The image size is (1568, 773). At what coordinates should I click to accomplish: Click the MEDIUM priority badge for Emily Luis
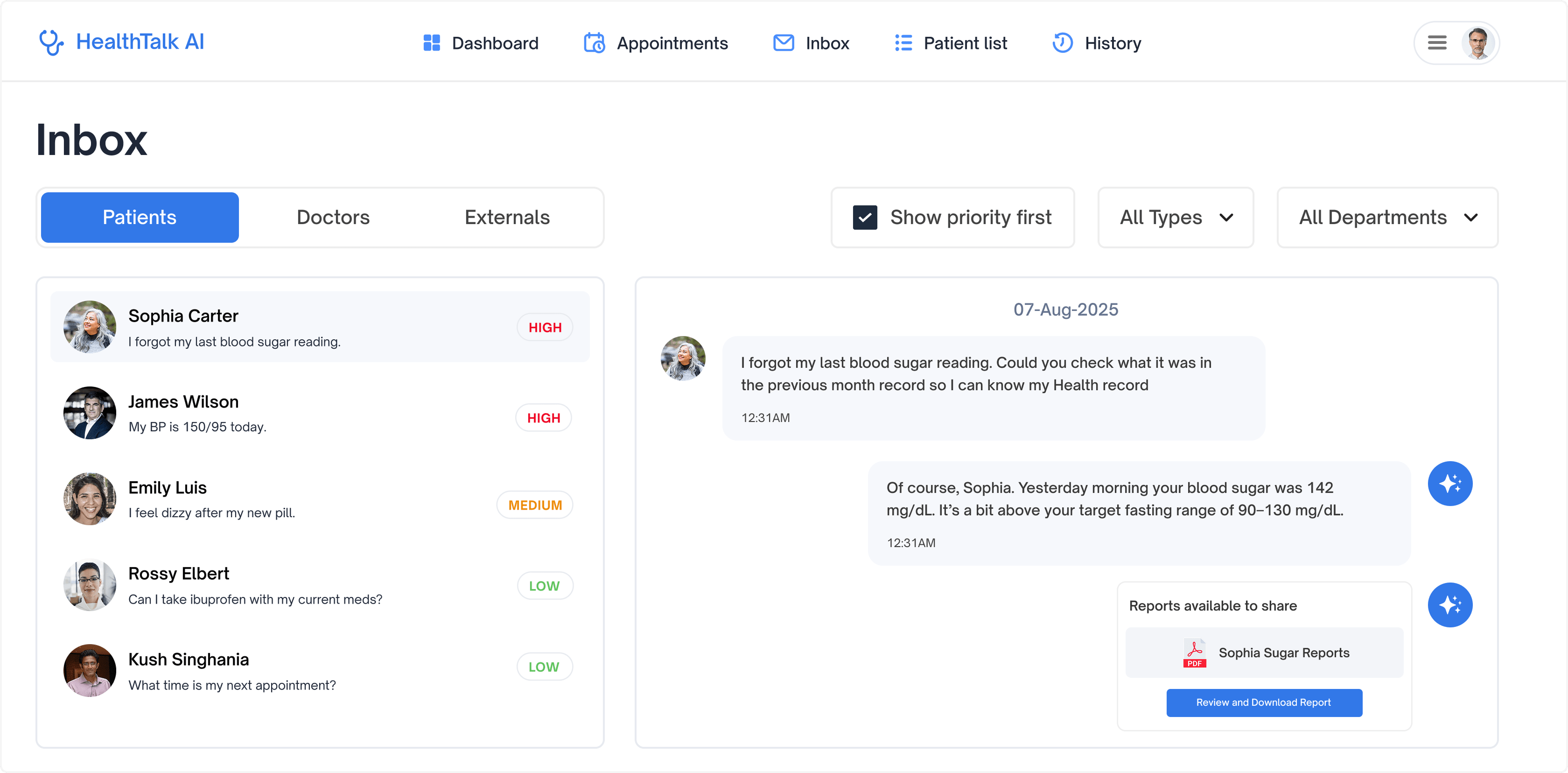[x=534, y=505]
